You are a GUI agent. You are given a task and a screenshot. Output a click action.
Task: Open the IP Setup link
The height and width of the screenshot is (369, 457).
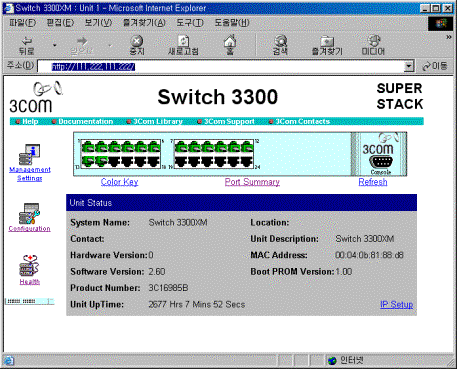[397, 304]
